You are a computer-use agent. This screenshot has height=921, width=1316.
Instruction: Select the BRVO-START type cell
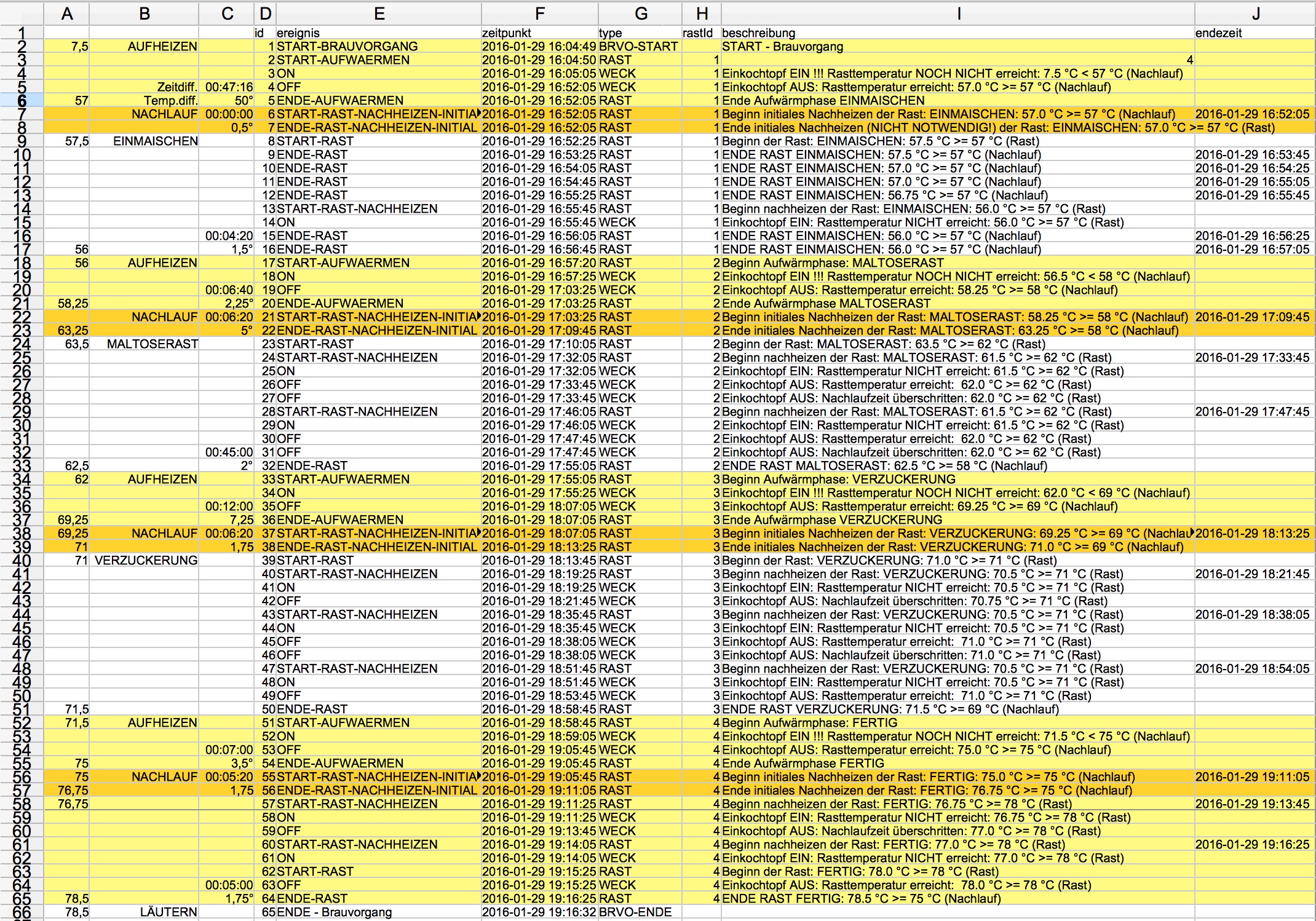(640, 46)
